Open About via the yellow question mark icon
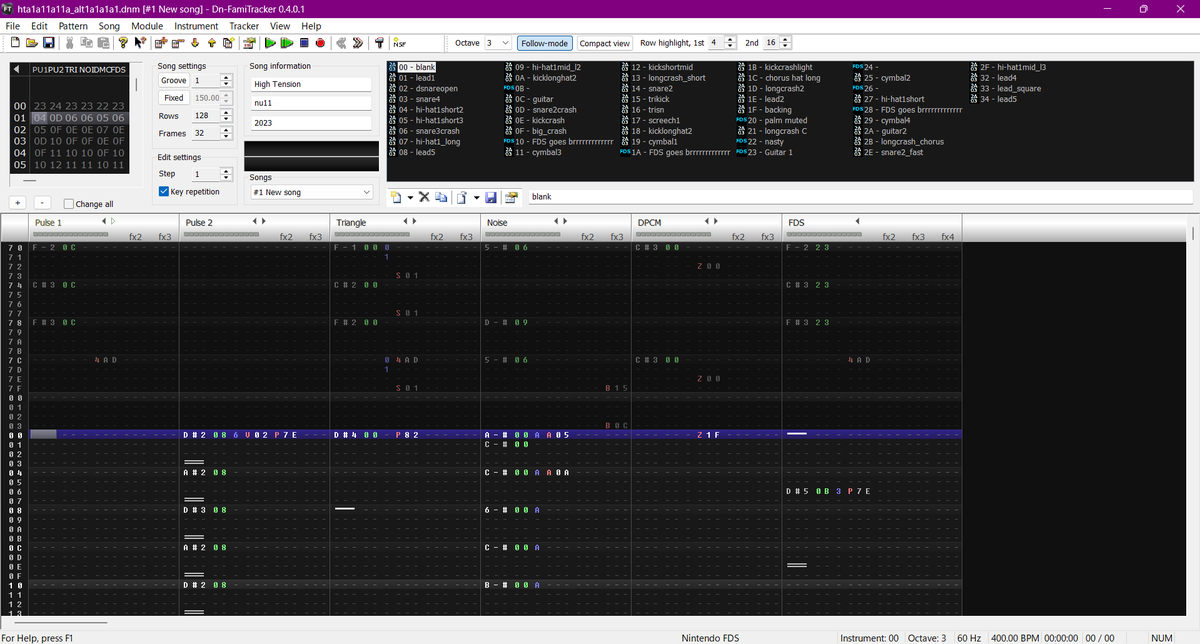Viewport: 1200px width, 644px height. pyautogui.click(x=124, y=43)
